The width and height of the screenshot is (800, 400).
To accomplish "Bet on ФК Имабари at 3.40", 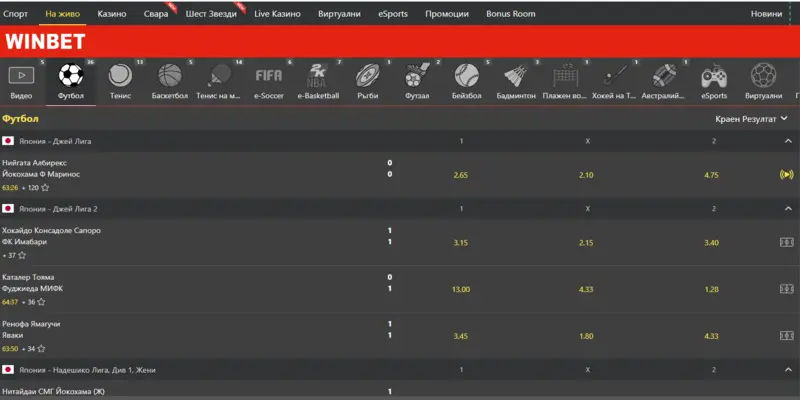I will [711, 243].
